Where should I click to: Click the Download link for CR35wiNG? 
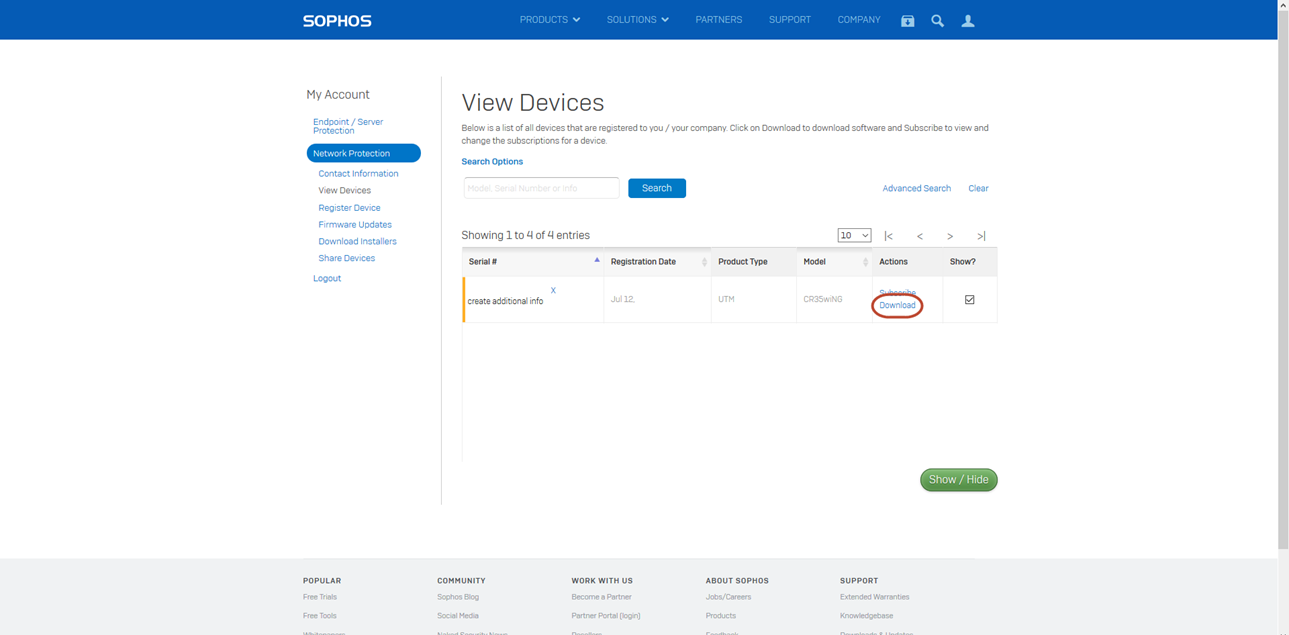tap(897, 305)
